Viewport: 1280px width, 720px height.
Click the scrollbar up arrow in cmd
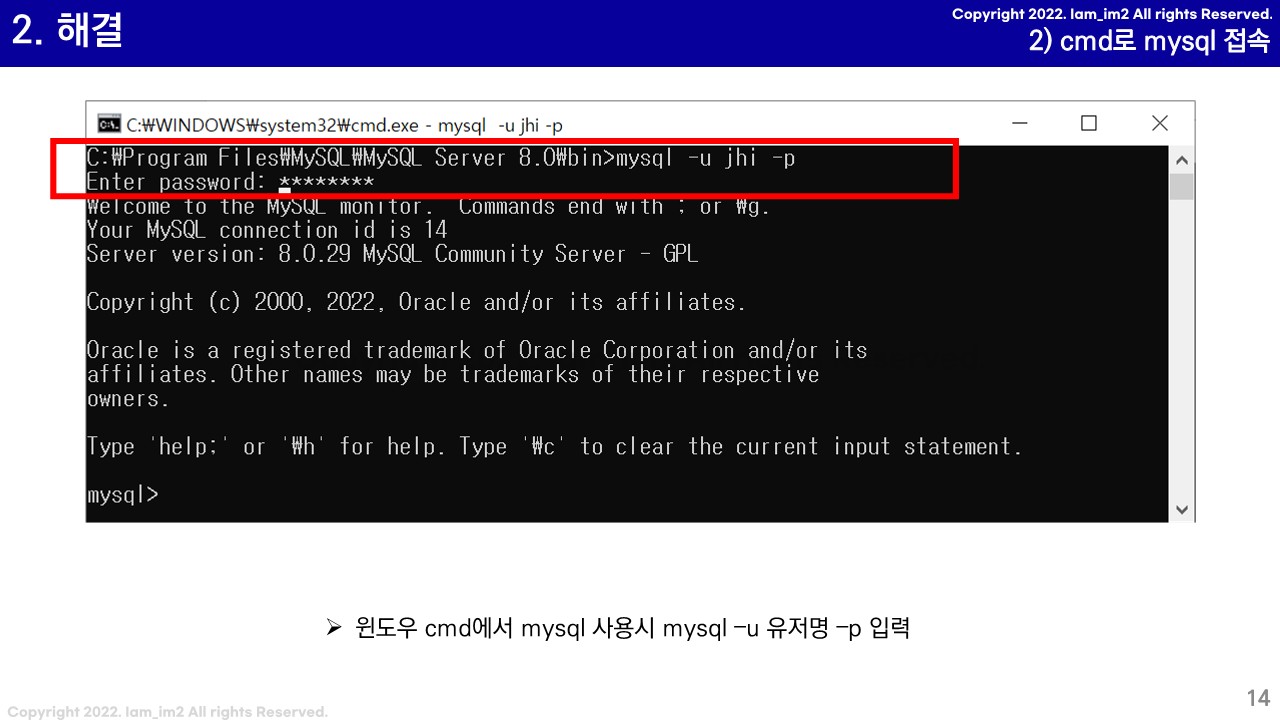[1181, 160]
